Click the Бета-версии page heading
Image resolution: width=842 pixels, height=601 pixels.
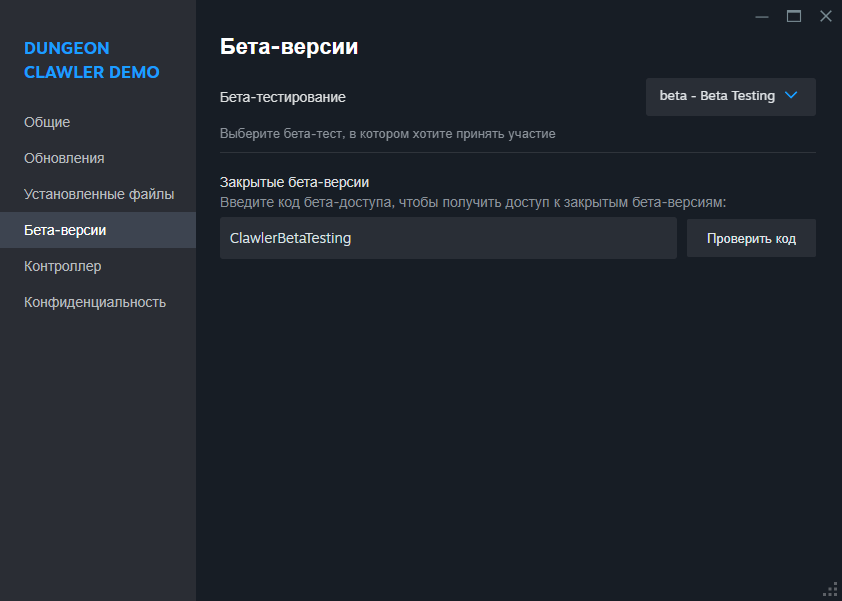[x=289, y=47]
